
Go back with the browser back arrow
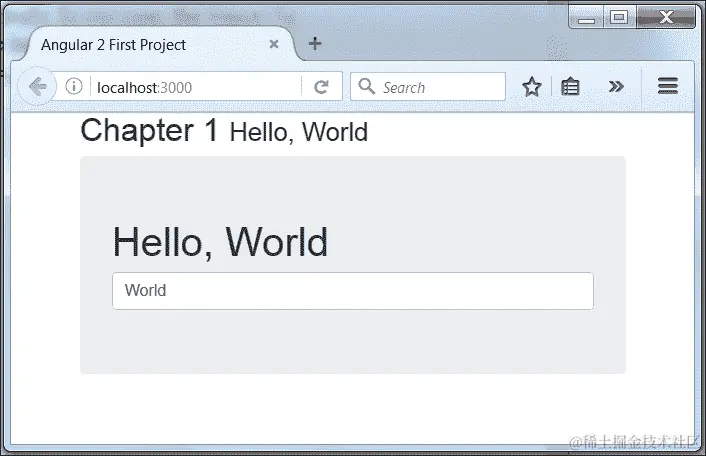click(37, 86)
